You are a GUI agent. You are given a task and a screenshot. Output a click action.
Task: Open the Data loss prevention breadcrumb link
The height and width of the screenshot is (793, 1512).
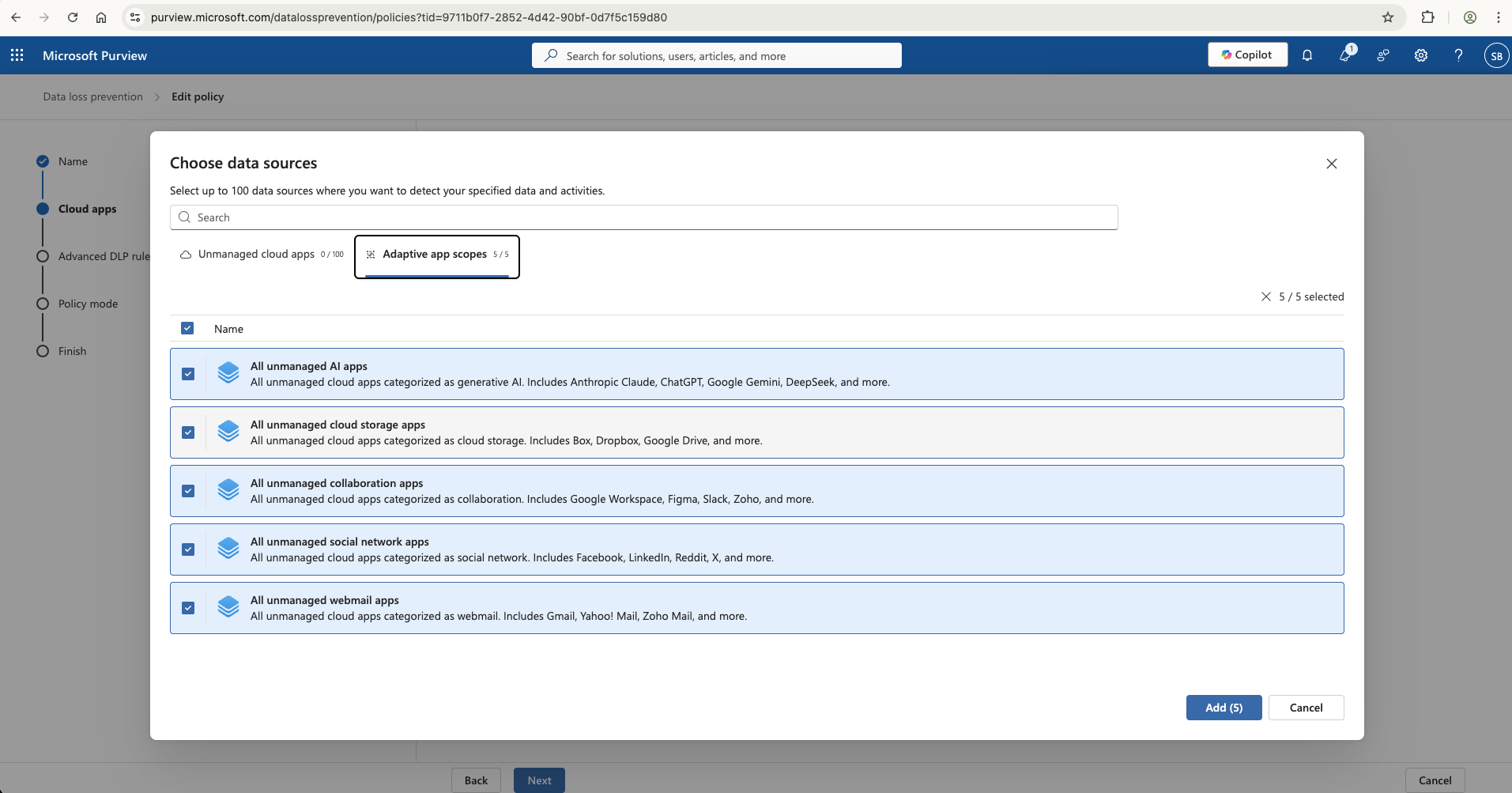[x=93, y=96]
